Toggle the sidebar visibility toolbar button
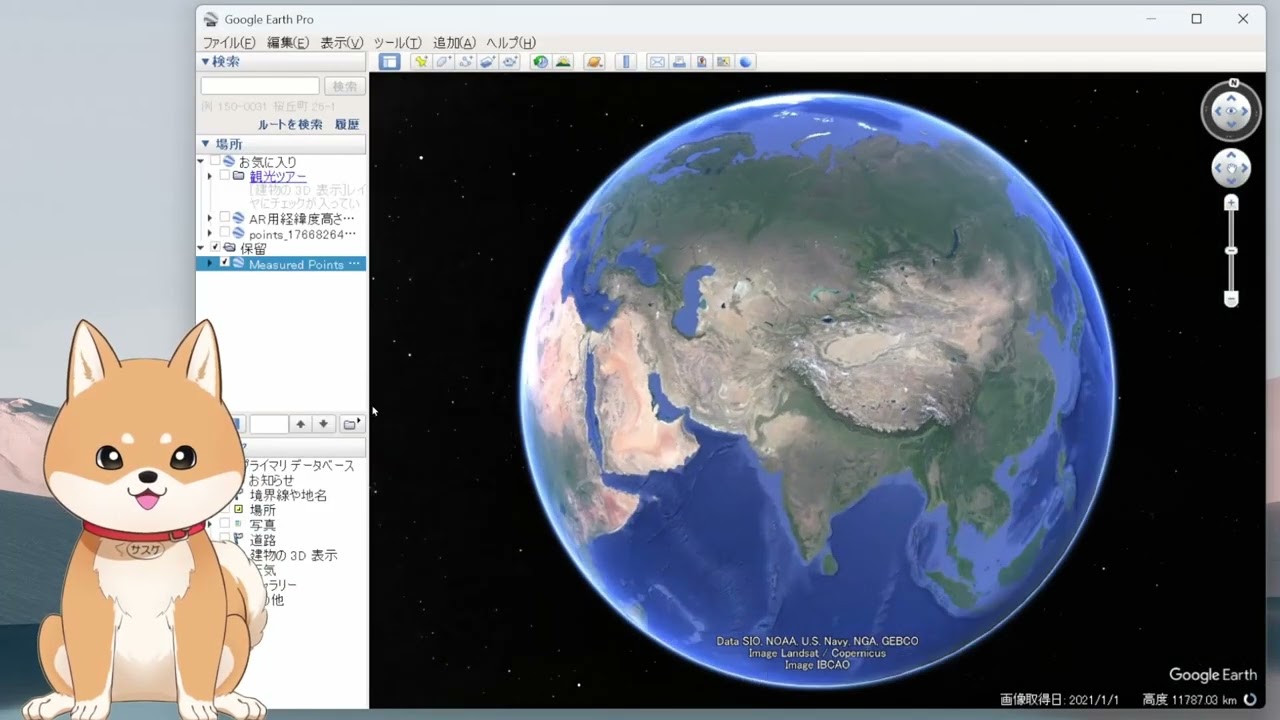The width and height of the screenshot is (1280, 720). click(390, 62)
